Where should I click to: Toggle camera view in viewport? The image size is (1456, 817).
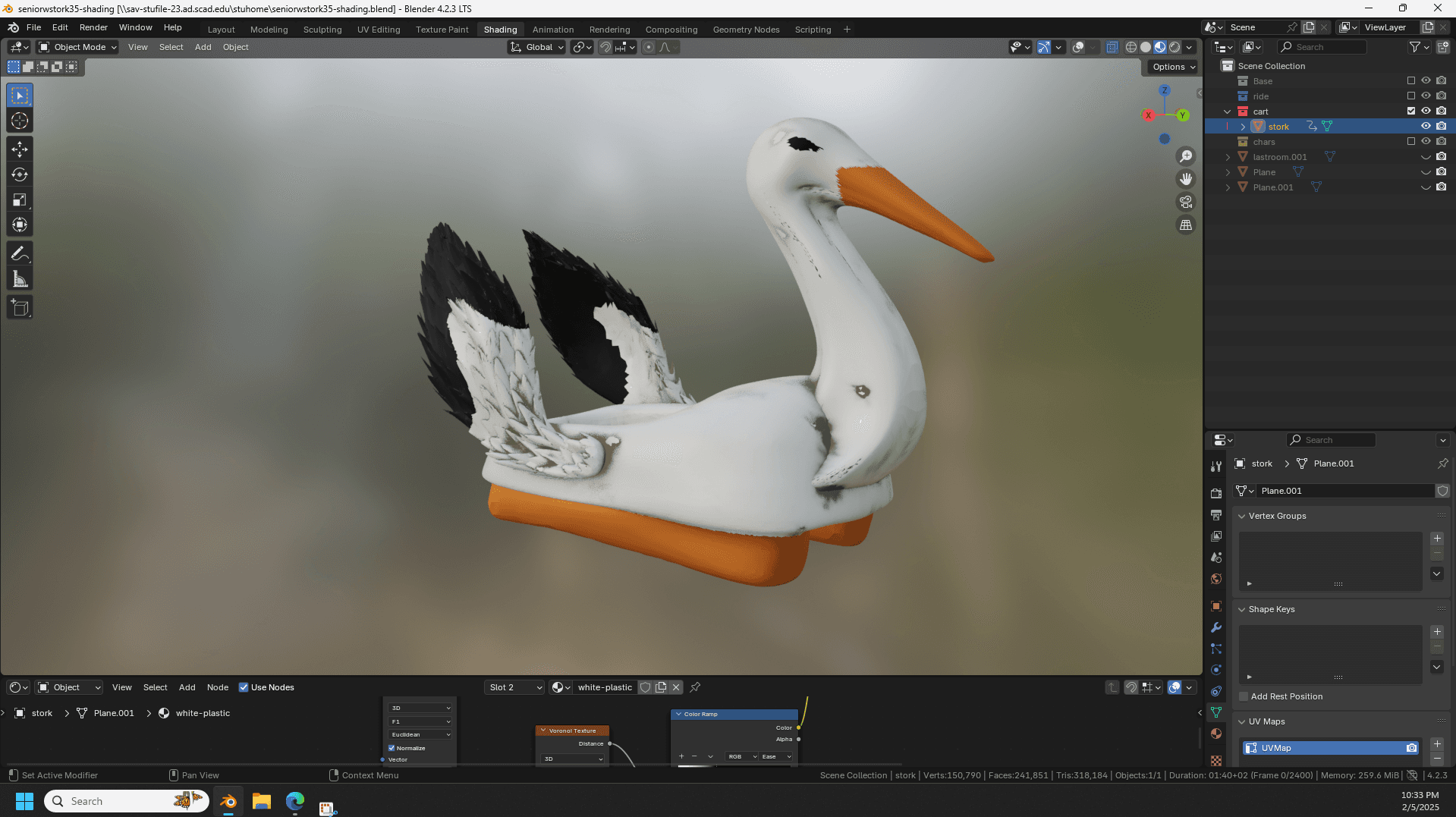tap(1185, 202)
